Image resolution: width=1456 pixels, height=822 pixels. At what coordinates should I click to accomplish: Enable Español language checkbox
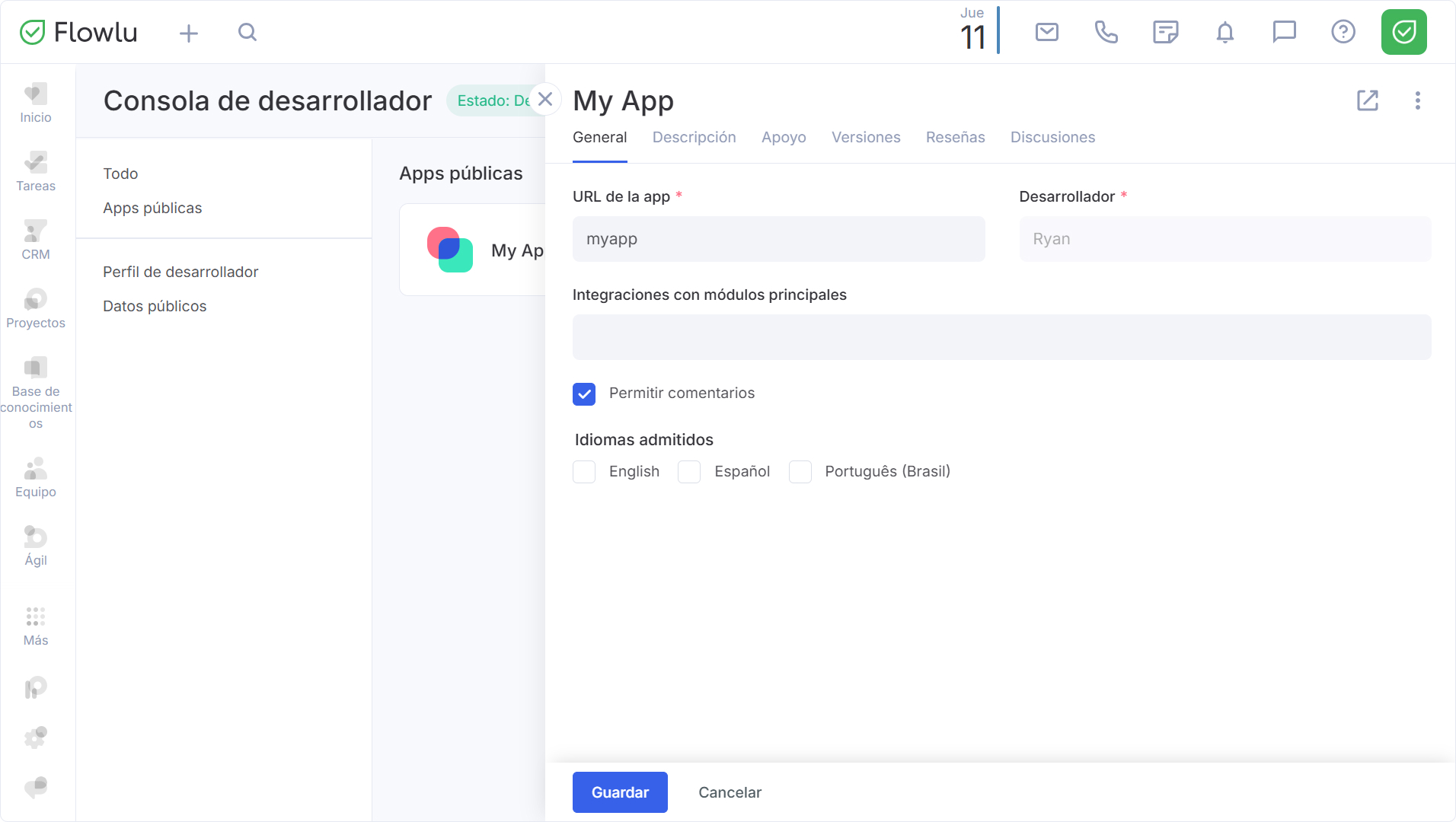coord(689,472)
